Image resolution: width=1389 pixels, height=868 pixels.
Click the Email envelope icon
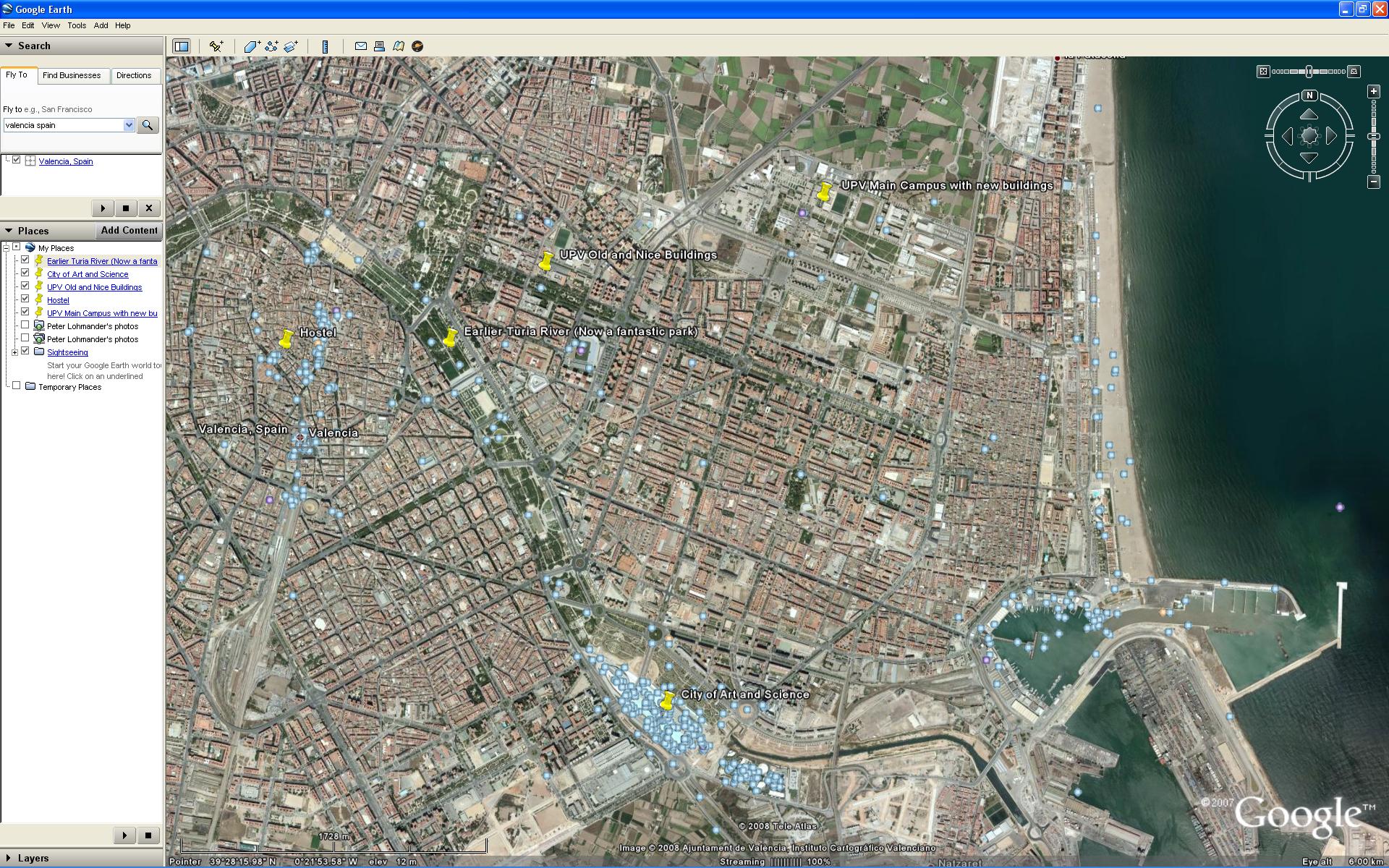click(x=360, y=46)
